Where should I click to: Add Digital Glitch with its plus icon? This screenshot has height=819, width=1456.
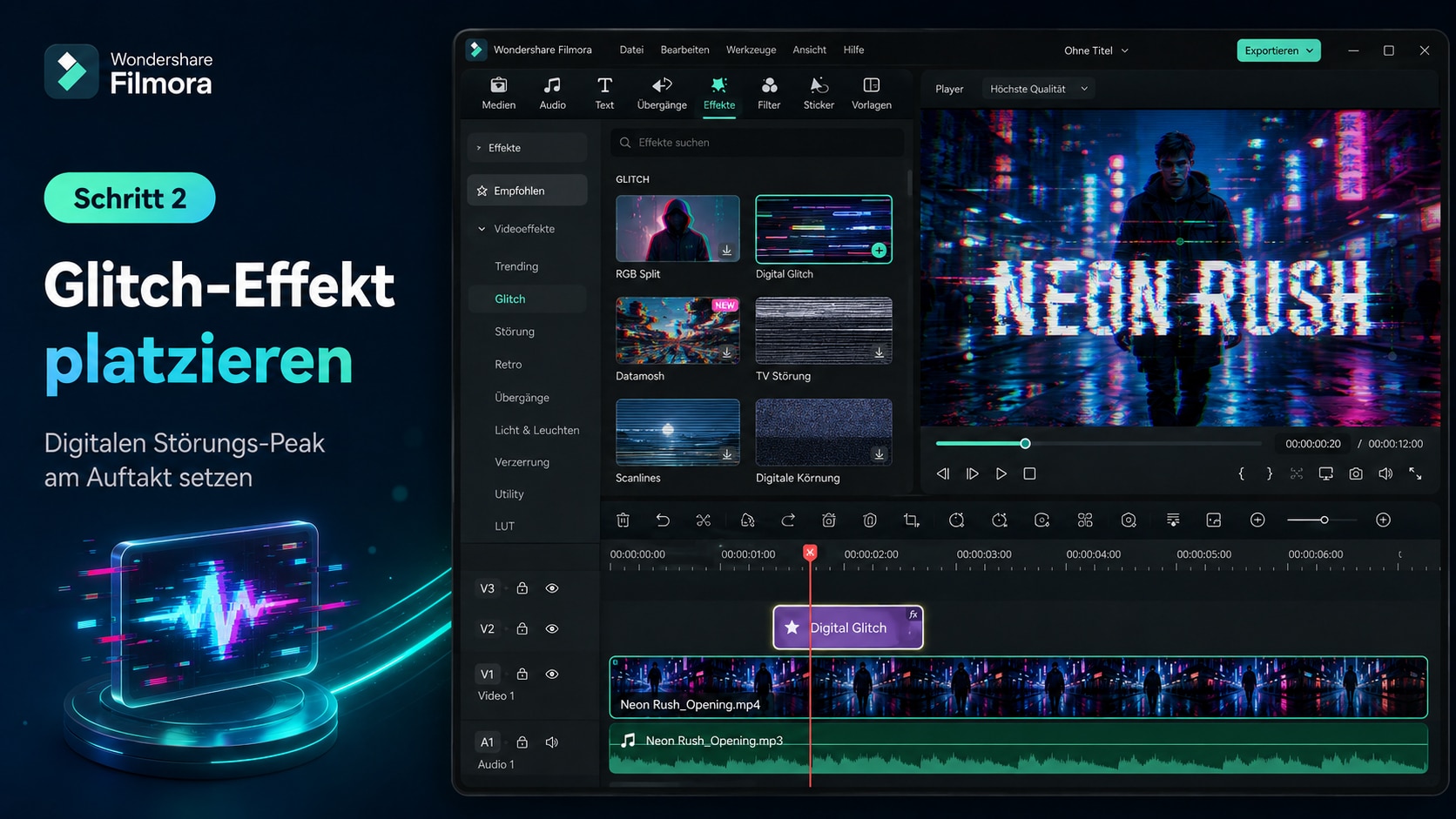[x=880, y=251]
